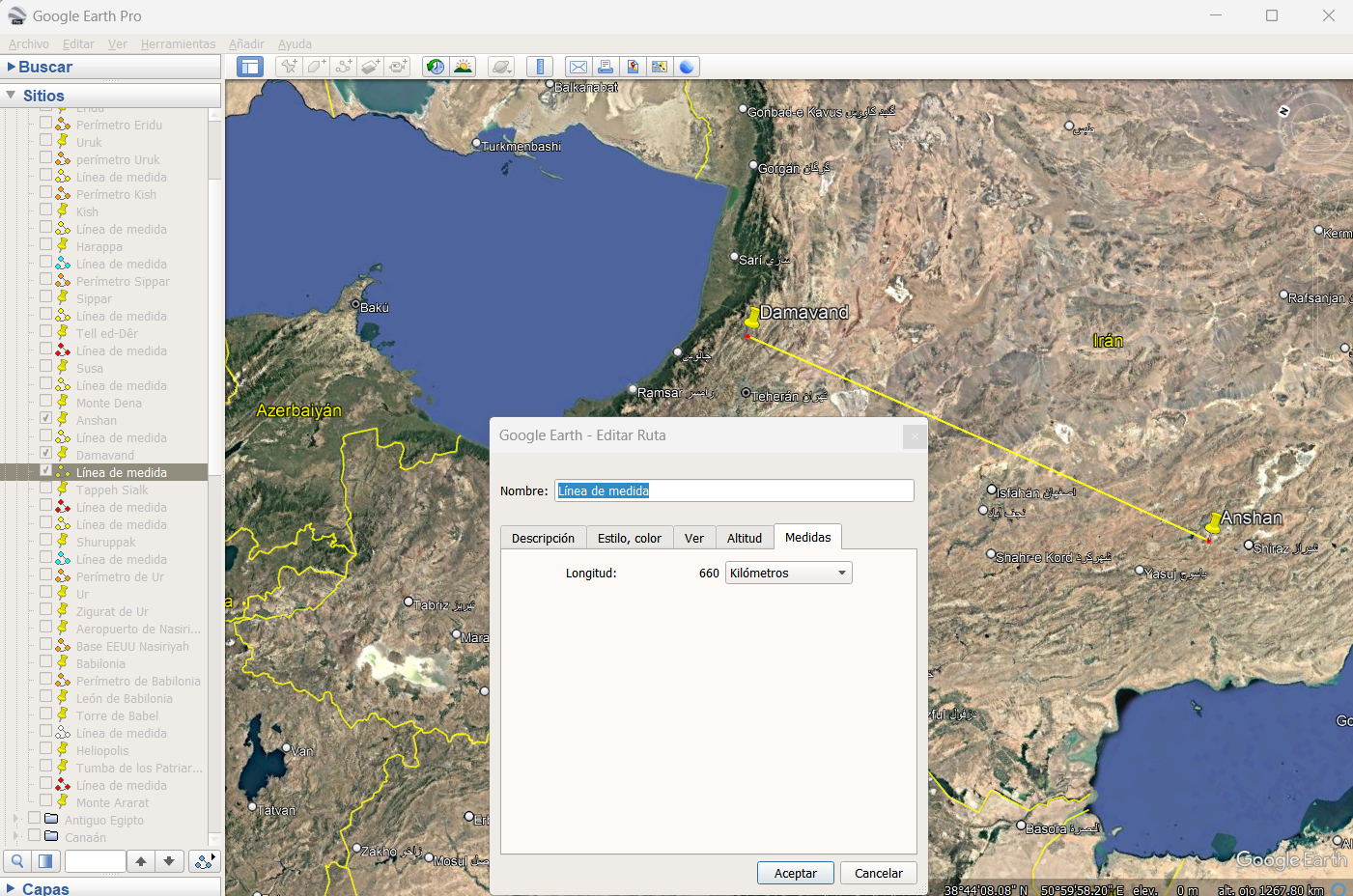
Task: Add an image overlay from the toolbar
Action: point(370,67)
